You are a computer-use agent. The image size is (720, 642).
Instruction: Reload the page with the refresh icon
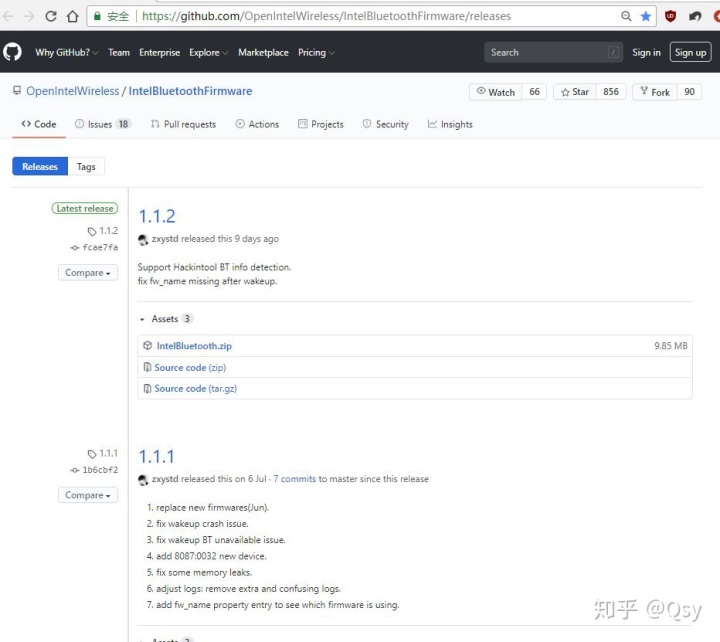point(51,16)
